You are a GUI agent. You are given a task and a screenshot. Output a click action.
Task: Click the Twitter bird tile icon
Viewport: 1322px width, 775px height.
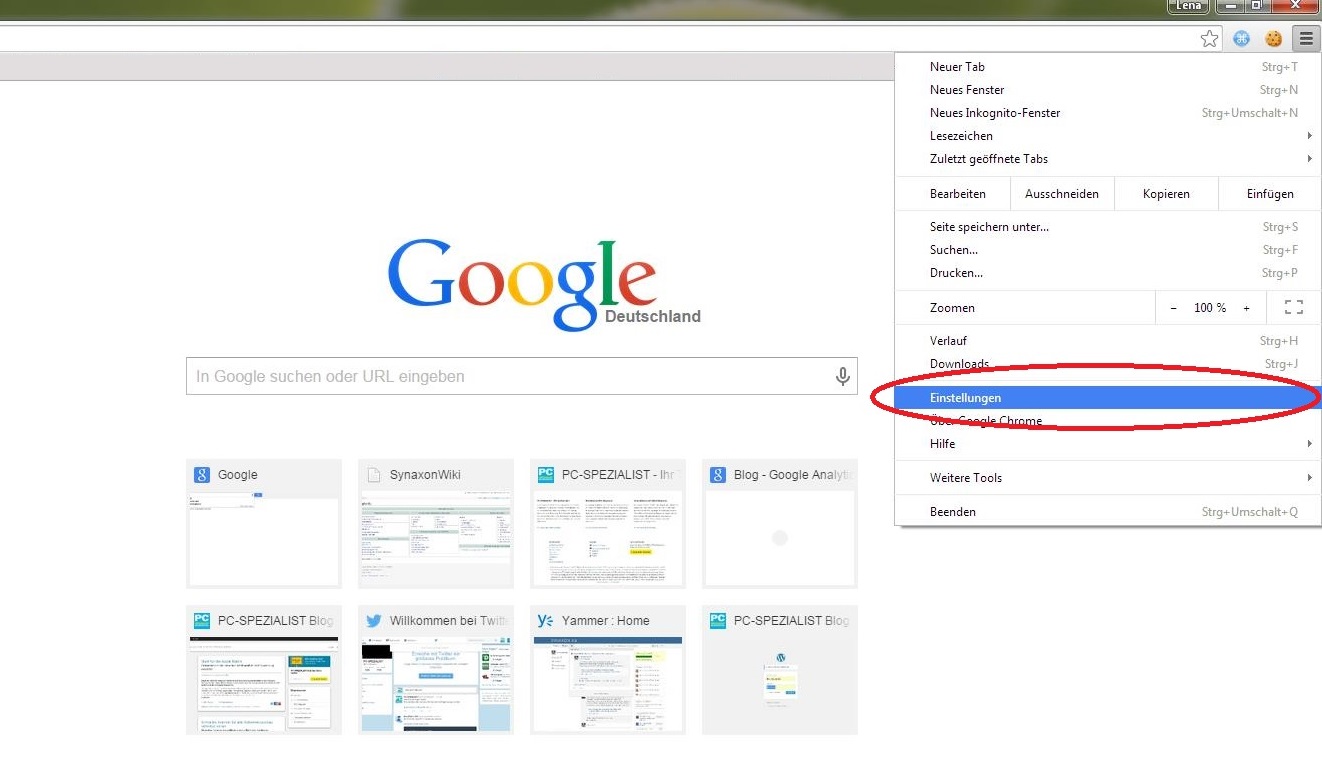(374, 620)
